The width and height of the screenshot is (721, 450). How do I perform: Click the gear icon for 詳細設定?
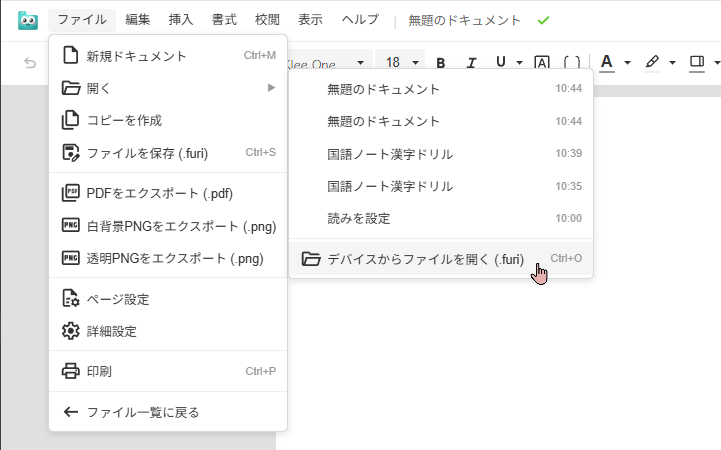(x=71, y=331)
